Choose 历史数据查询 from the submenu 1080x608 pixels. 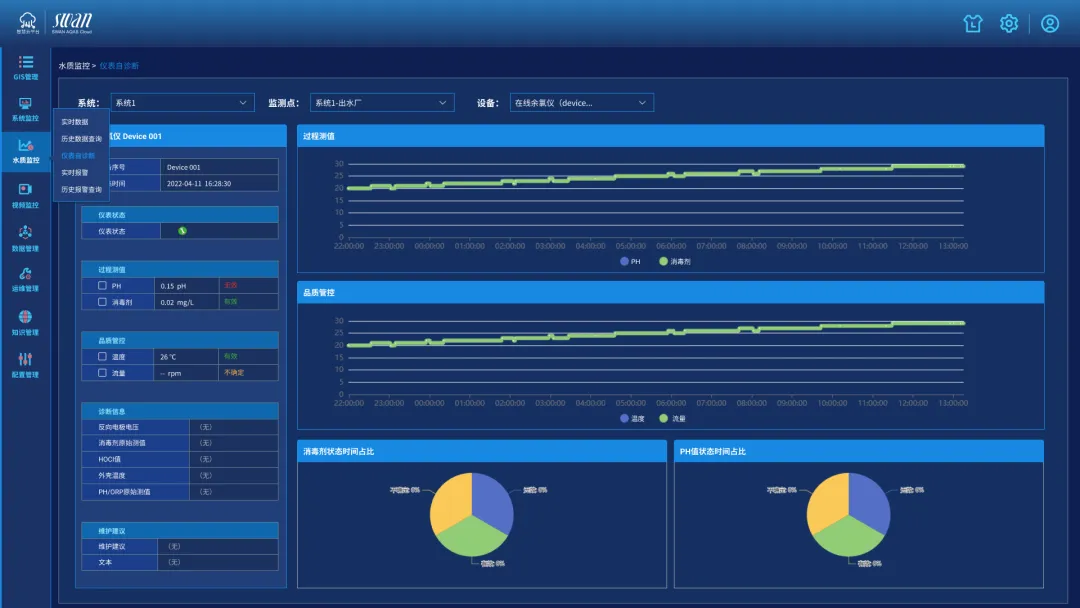81,139
